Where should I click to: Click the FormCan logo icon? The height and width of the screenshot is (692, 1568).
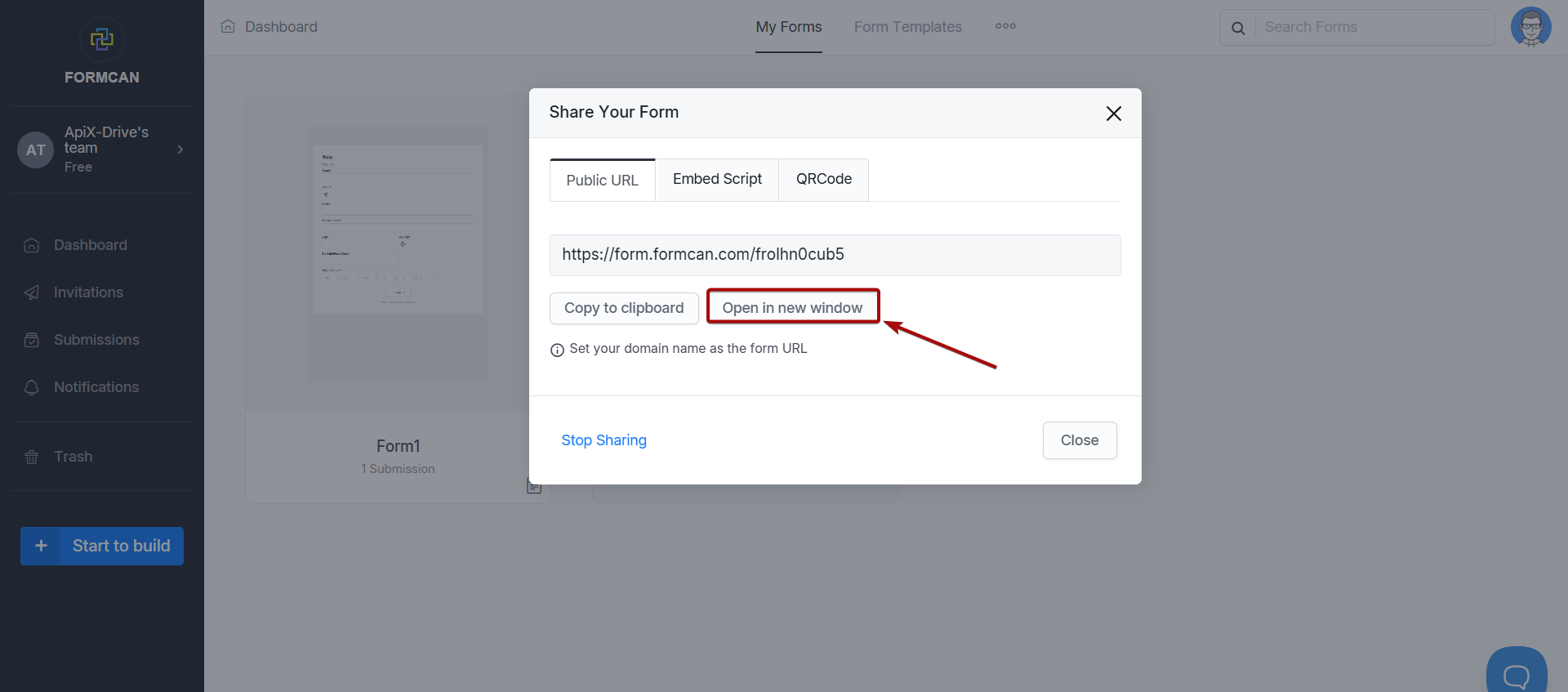[x=102, y=39]
